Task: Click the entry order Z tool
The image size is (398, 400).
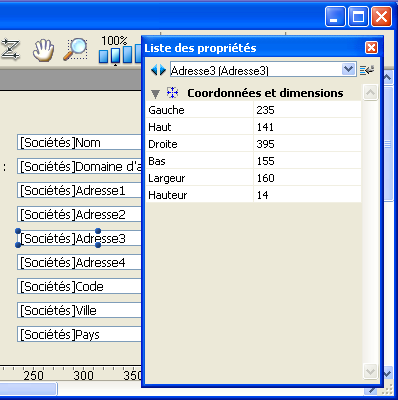Action: (10, 49)
